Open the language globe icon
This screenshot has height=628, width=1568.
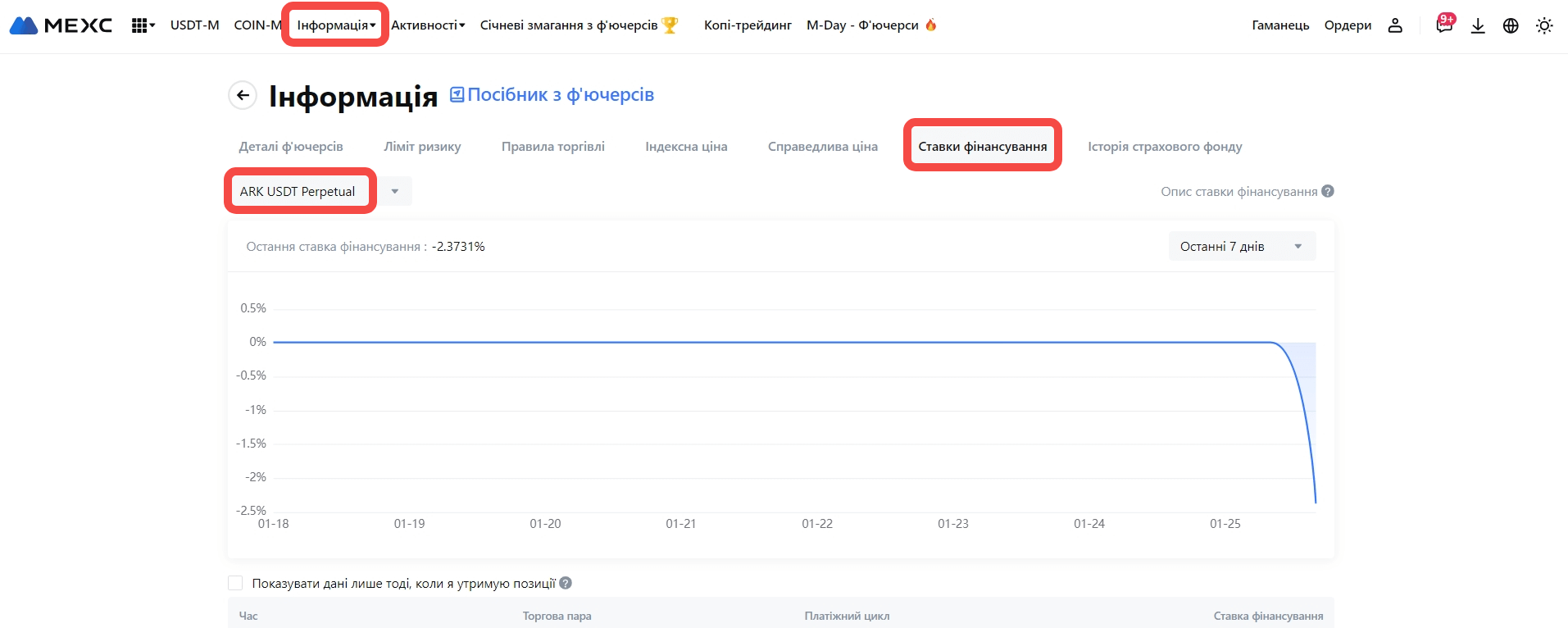(x=1511, y=25)
